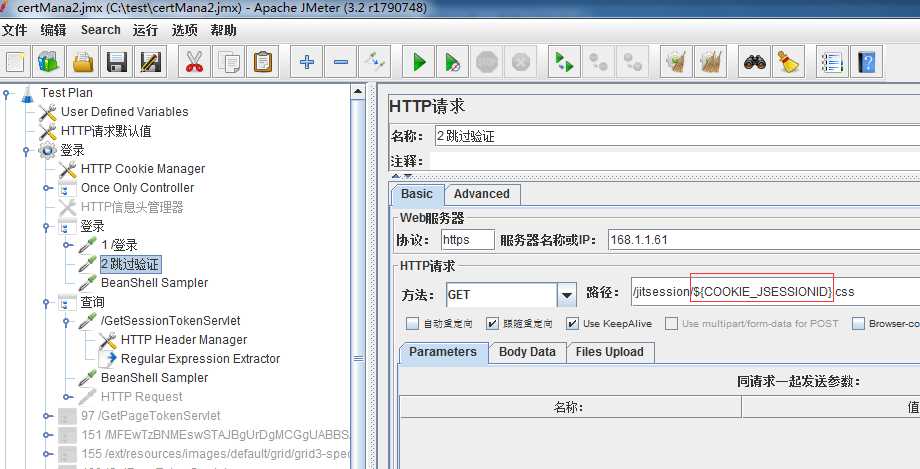Start the test with green arrow

click(x=418, y=62)
